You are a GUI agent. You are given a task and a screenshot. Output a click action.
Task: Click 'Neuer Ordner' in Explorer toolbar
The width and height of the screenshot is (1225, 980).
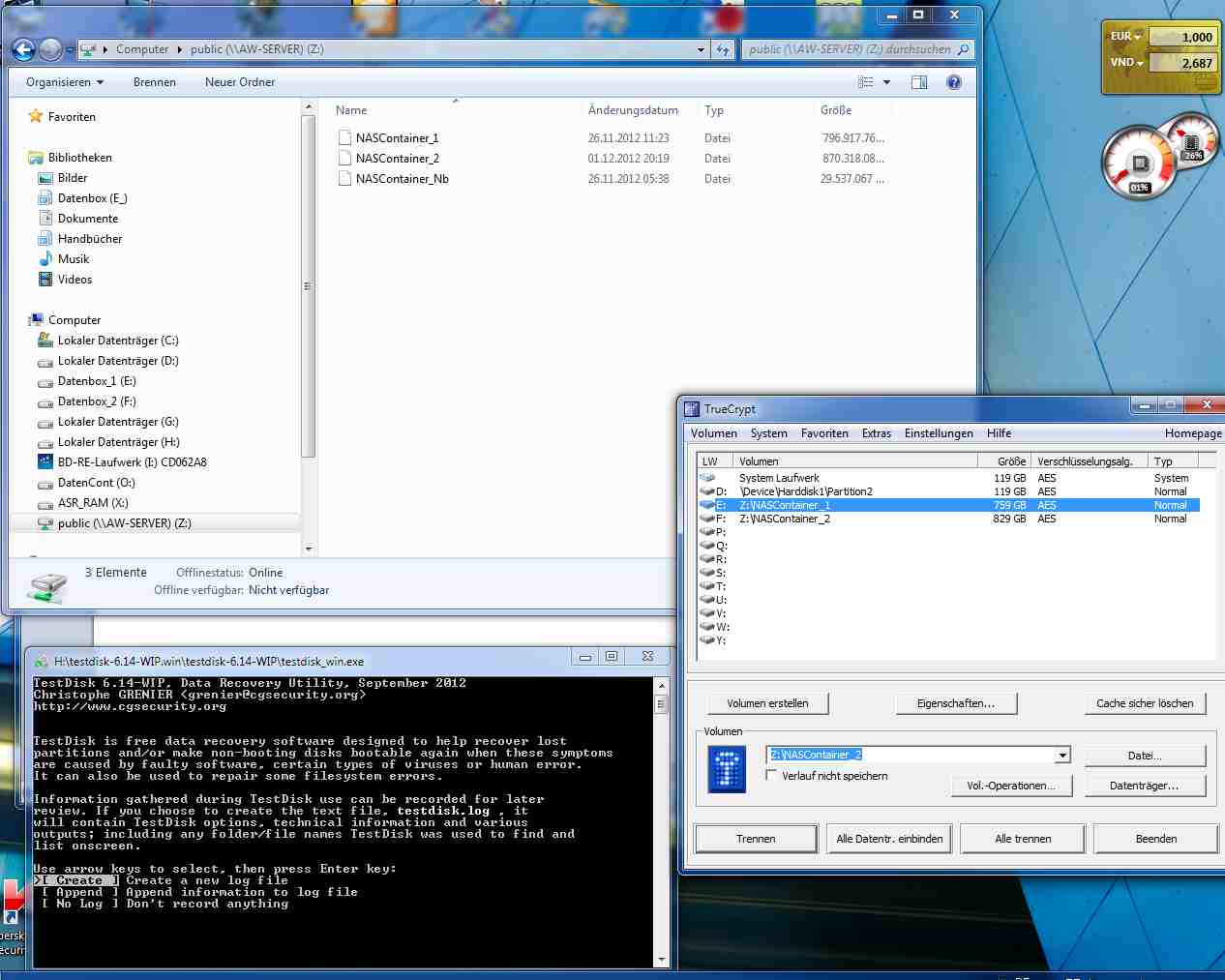(x=240, y=82)
